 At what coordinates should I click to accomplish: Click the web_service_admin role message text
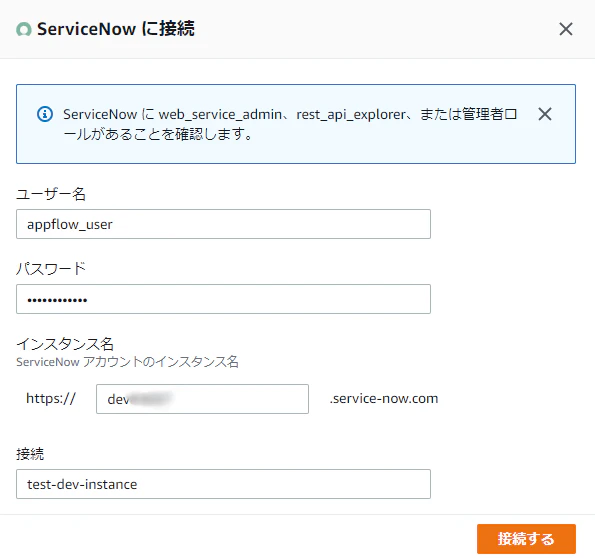[x=290, y=124]
